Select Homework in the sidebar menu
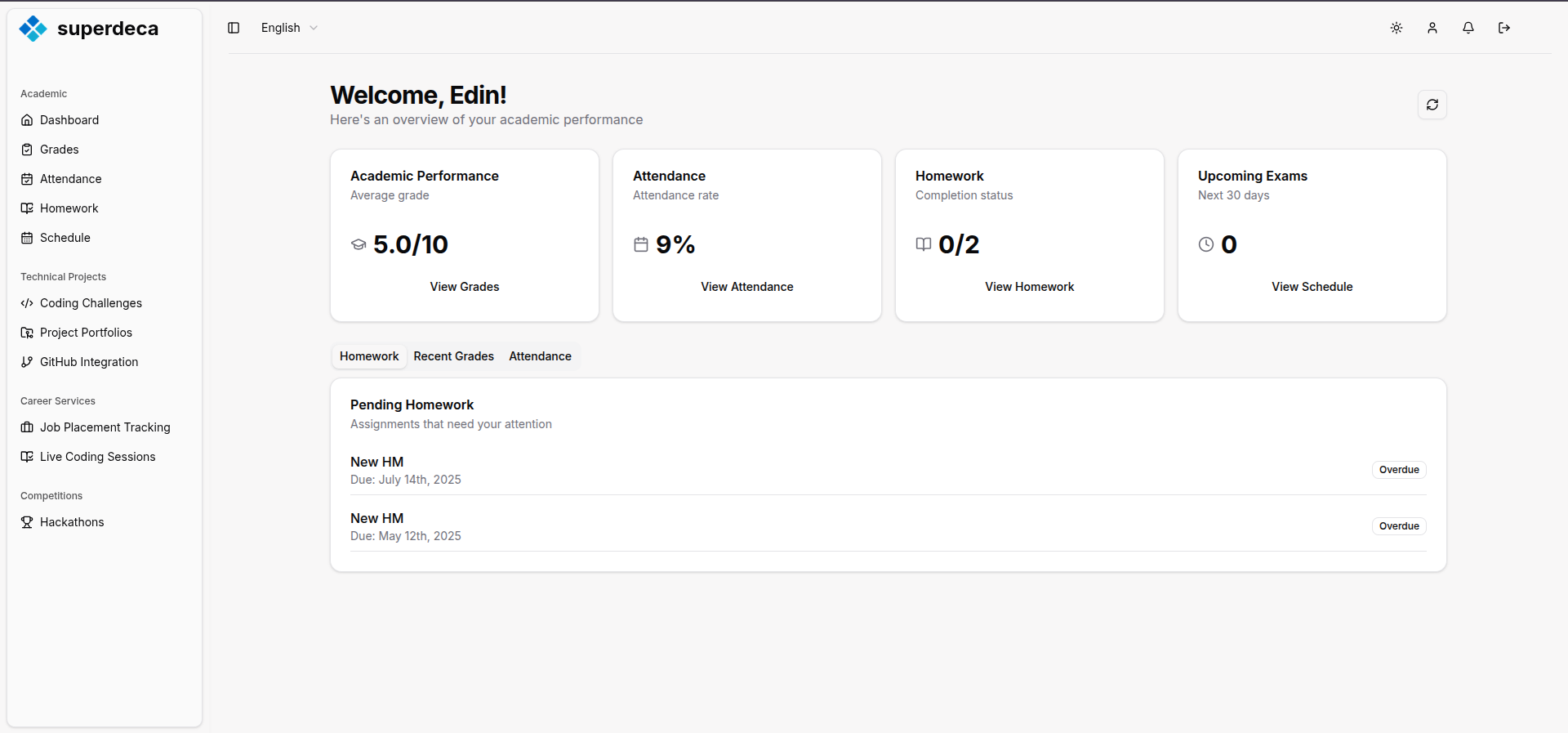 click(105, 208)
